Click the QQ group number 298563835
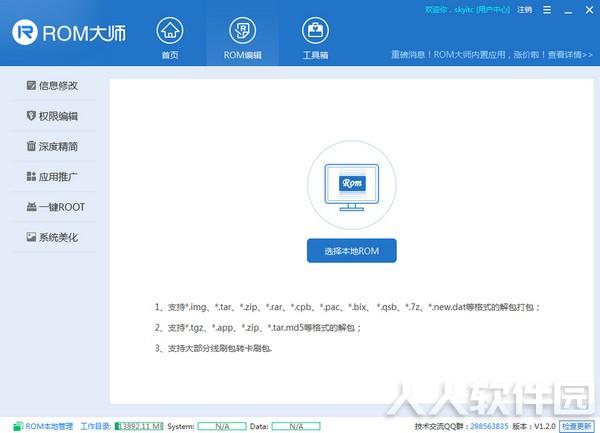The height and width of the screenshot is (433, 600). click(x=489, y=426)
